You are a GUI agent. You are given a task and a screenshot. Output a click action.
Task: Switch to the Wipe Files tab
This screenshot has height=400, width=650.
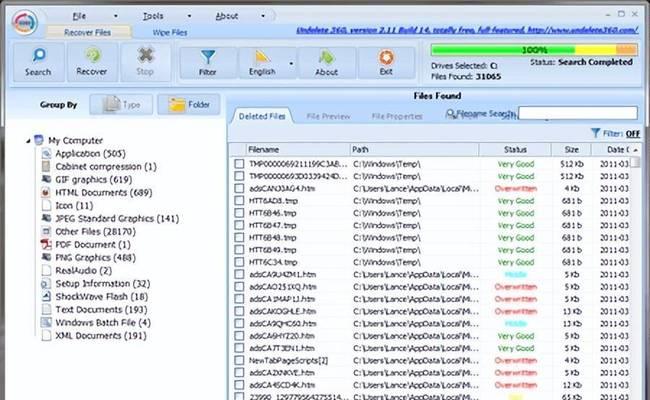pyautogui.click(x=170, y=32)
